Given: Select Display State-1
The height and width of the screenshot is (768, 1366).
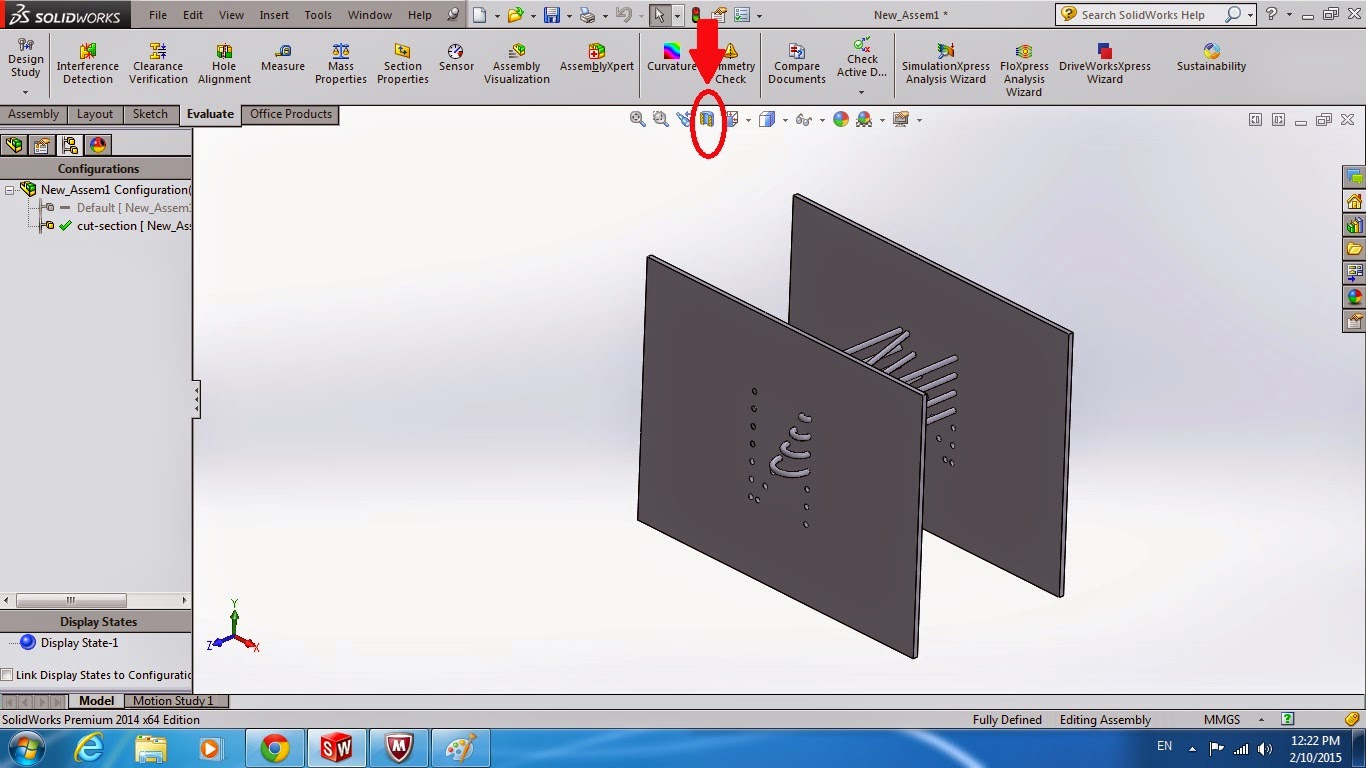Looking at the screenshot, I should coord(79,643).
